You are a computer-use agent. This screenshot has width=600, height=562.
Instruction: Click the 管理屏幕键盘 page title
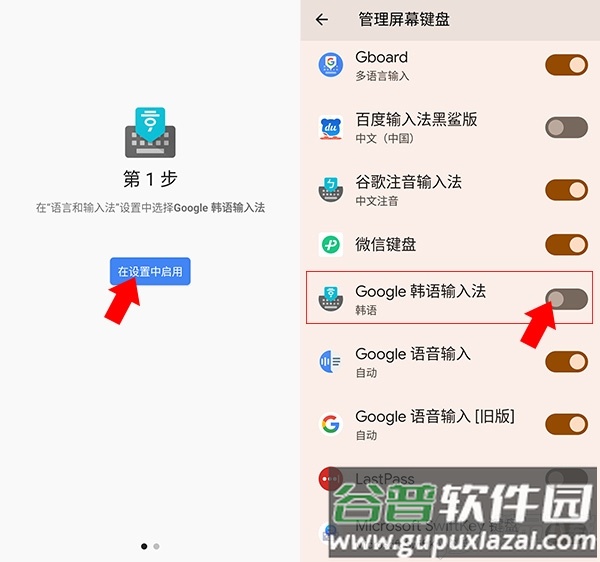coord(404,20)
